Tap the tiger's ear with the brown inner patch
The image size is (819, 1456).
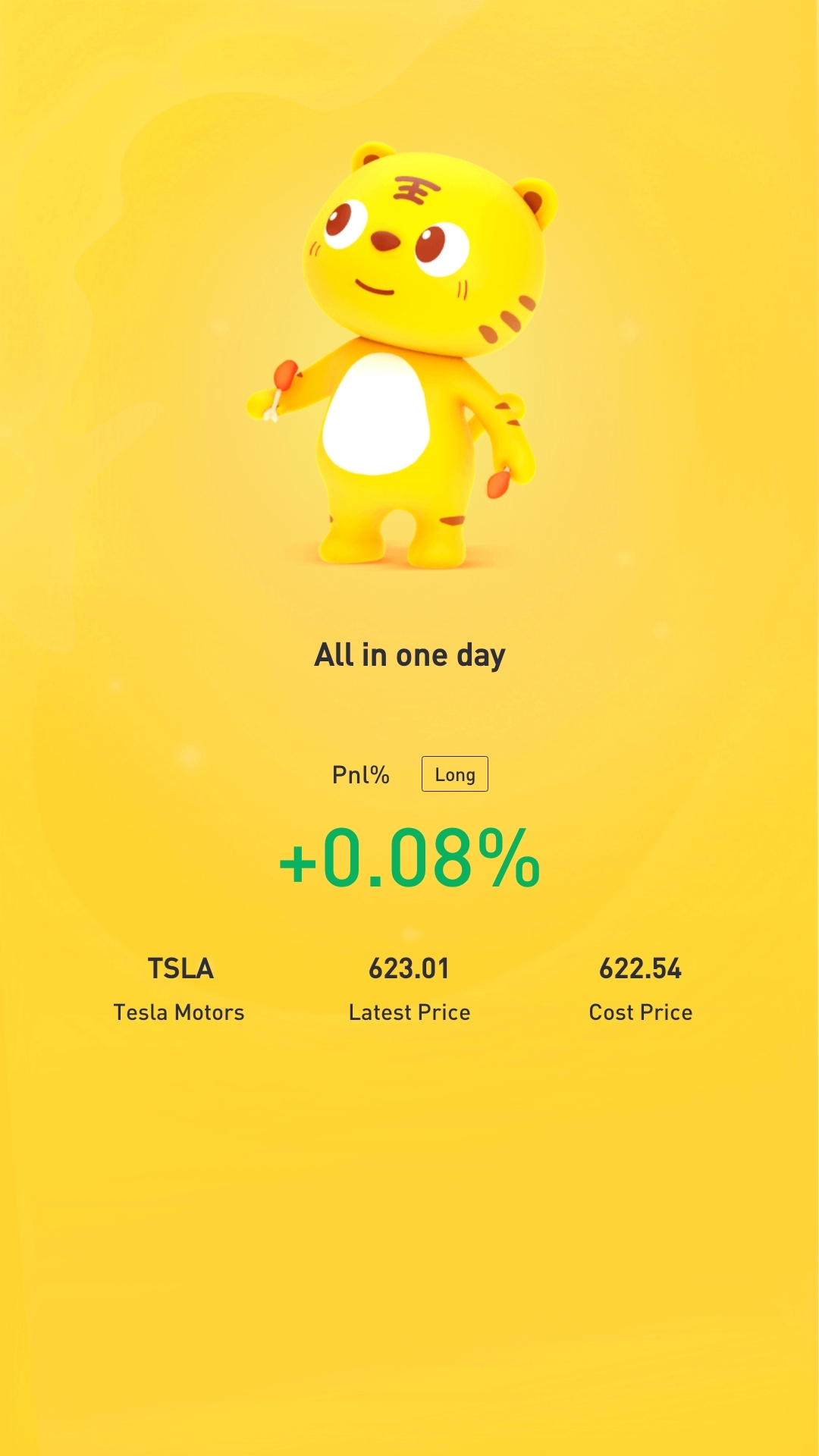click(x=535, y=201)
